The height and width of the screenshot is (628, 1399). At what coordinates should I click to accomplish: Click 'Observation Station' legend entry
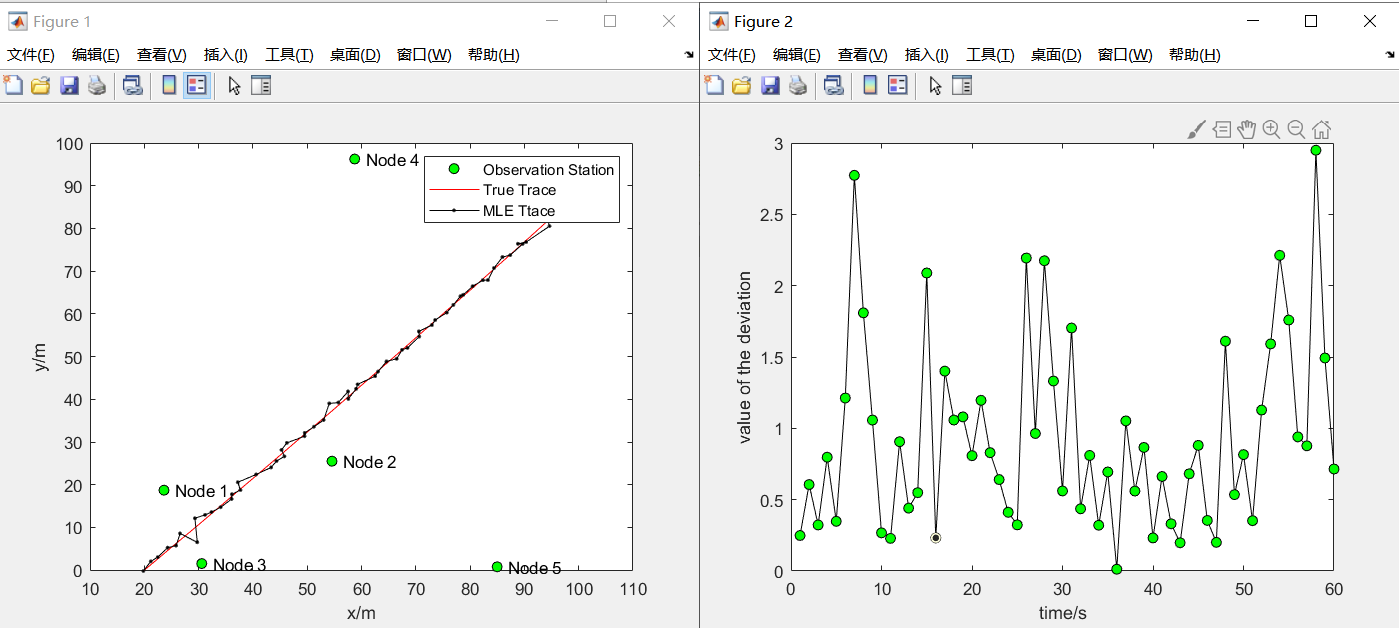coord(548,170)
